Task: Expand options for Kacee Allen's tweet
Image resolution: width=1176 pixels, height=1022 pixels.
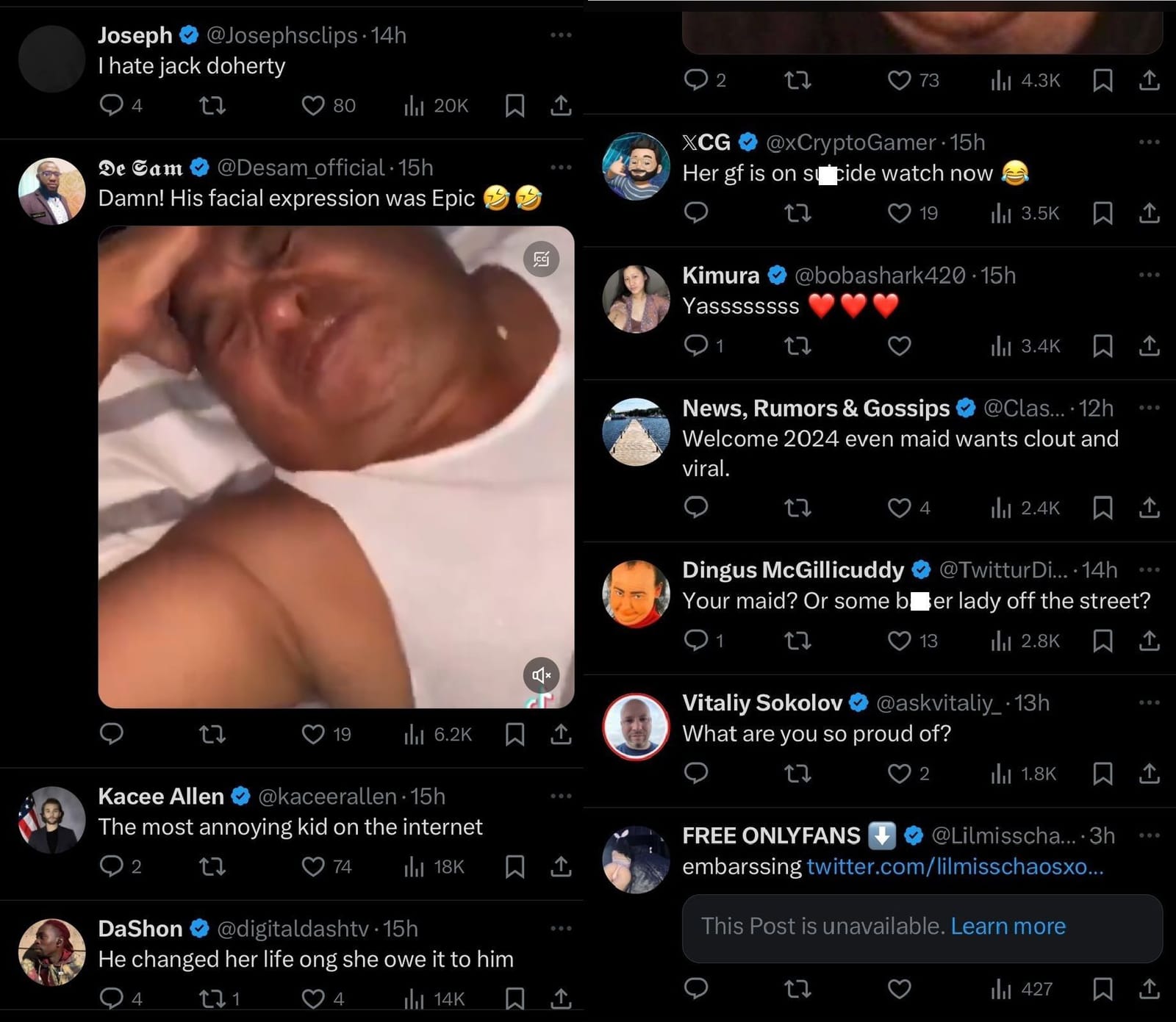Action: pos(561,796)
